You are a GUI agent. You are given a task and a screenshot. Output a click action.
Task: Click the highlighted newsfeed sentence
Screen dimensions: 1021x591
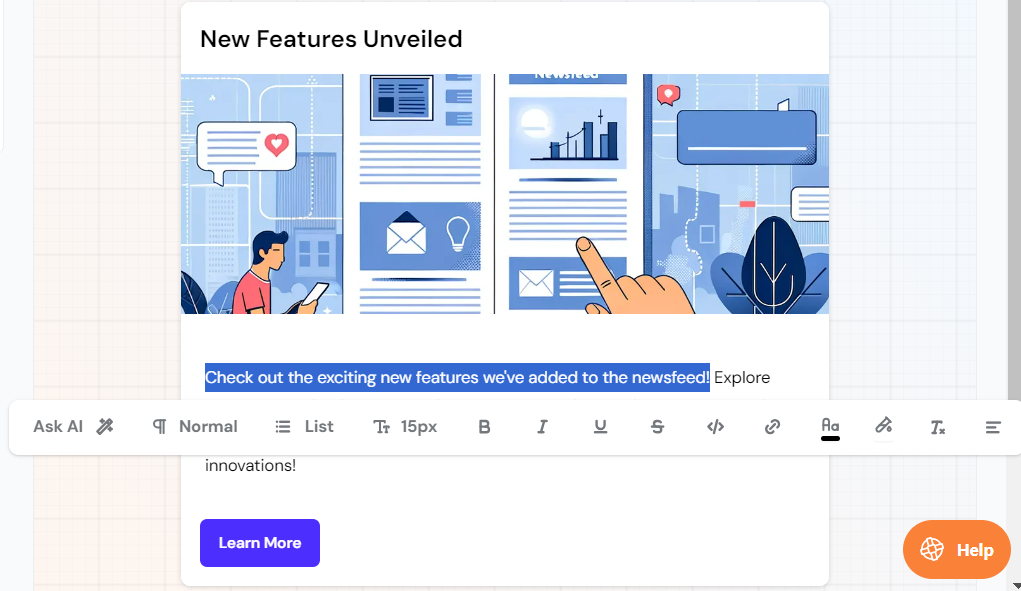pyautogui.click(x=457, y=377)
